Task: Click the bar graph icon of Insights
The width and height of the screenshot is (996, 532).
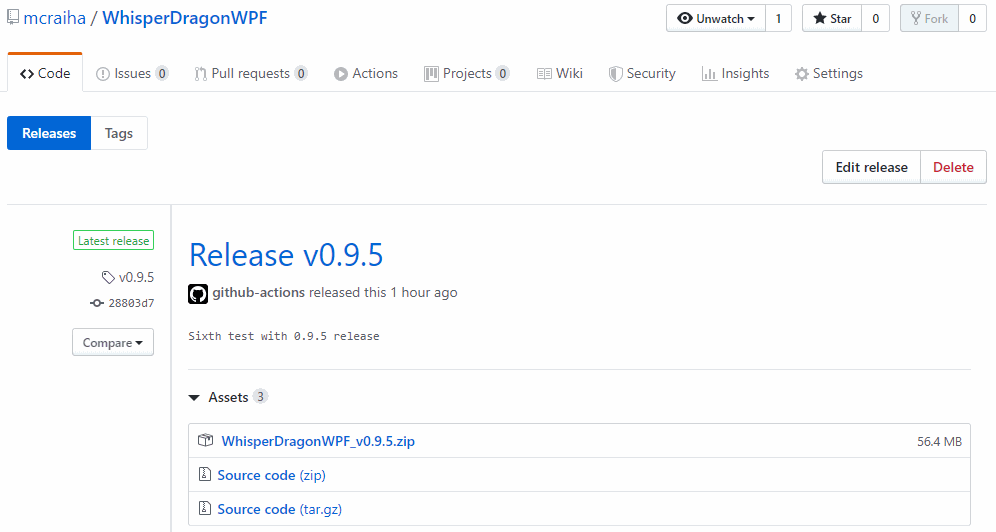Action: click(x=709, y=74)
